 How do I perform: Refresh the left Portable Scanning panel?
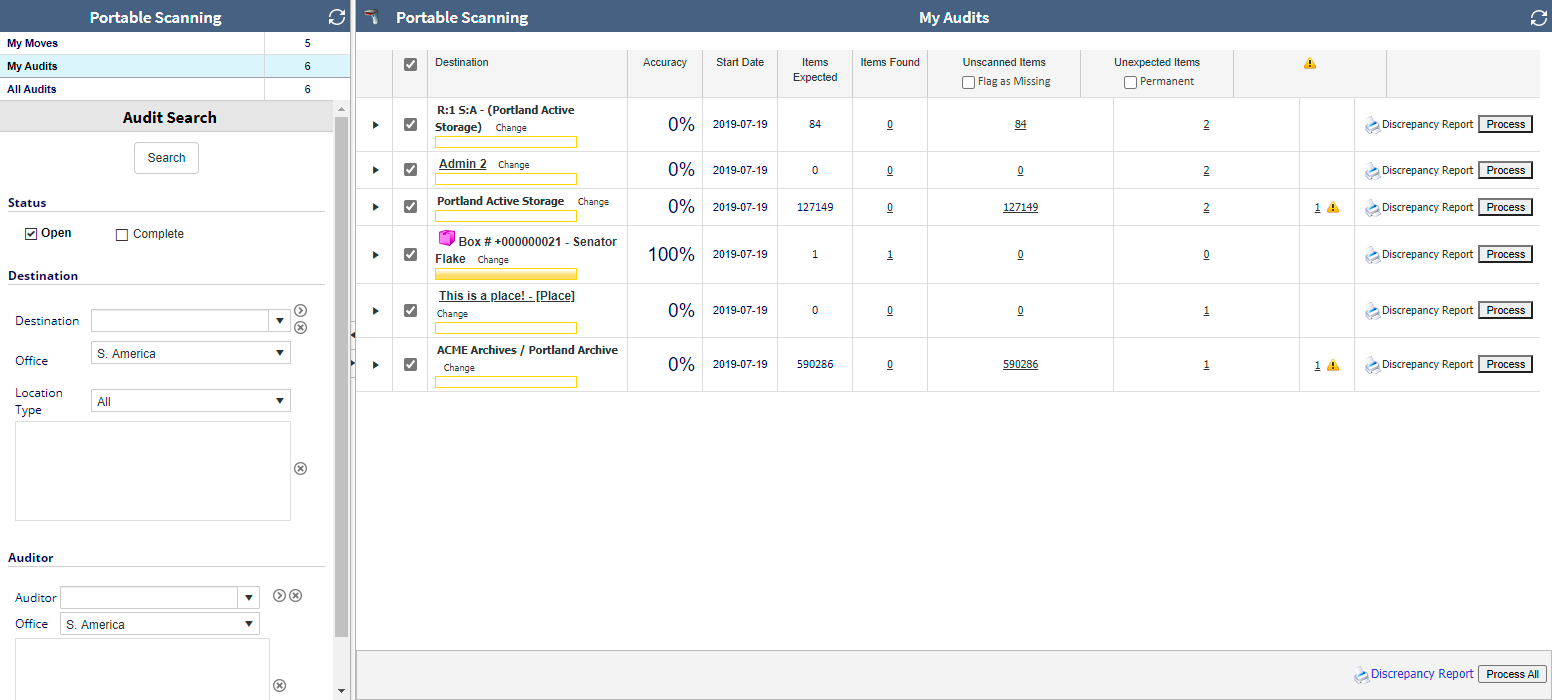[x=337, y=17]
